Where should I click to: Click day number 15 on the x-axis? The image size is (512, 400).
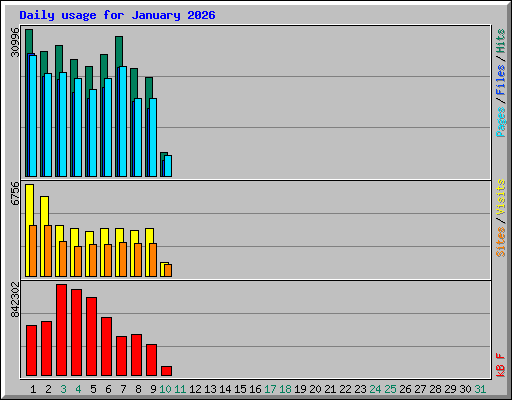(x=240, y=389)
